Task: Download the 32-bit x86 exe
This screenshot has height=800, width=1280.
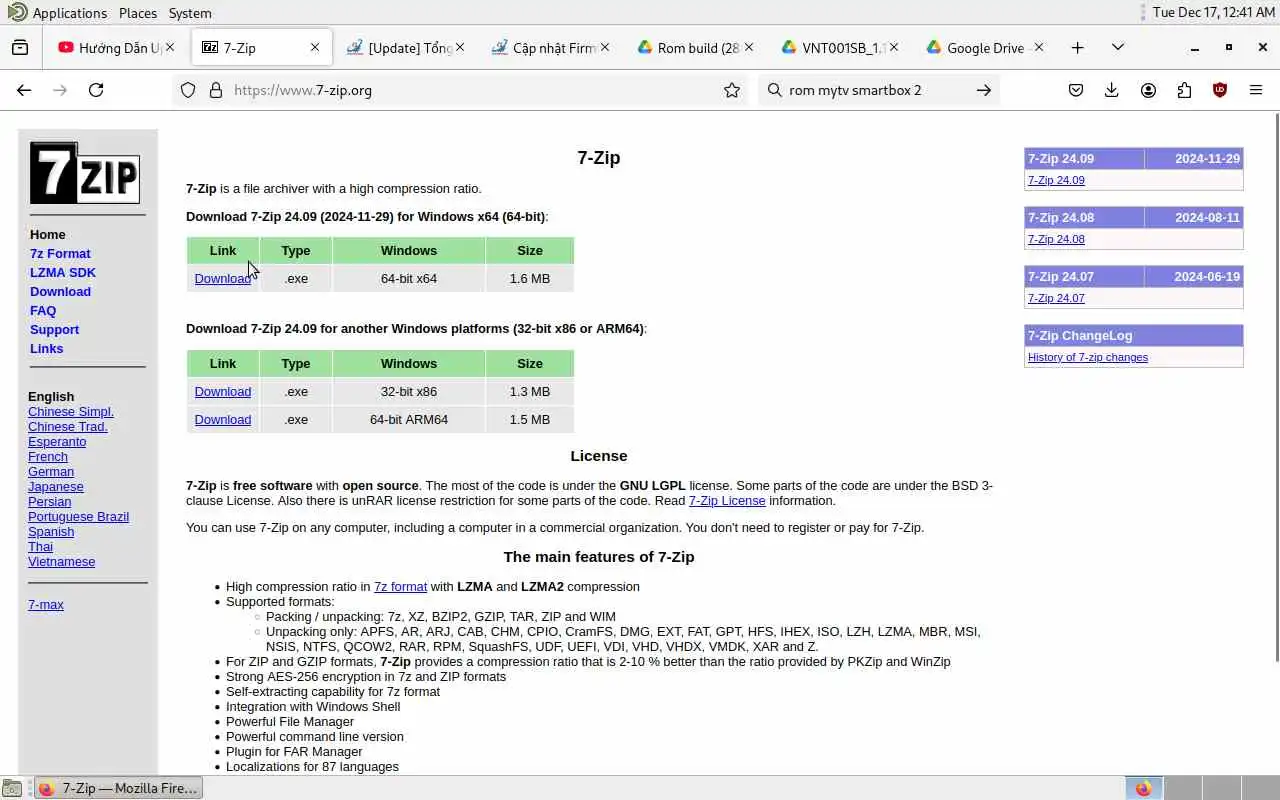Action: [x=222, y=392]
